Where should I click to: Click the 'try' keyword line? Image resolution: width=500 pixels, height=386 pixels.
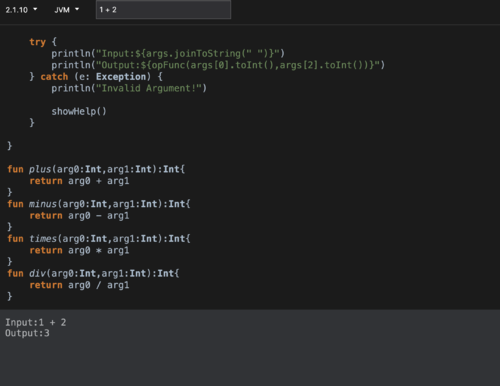pyautogui.click(x=43, y=42)
